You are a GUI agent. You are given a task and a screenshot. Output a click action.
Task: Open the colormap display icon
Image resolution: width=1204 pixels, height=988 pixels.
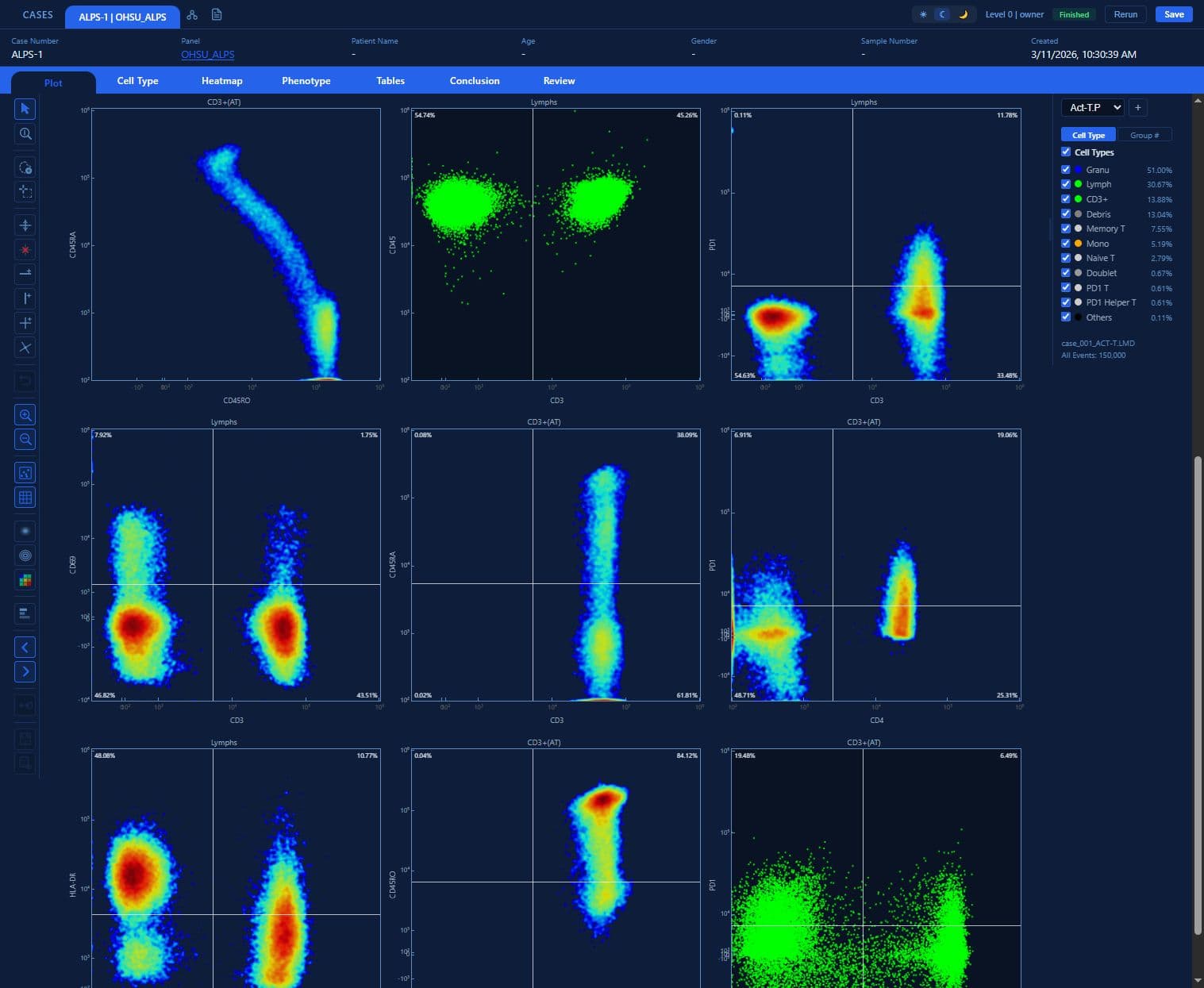point(25,580)
